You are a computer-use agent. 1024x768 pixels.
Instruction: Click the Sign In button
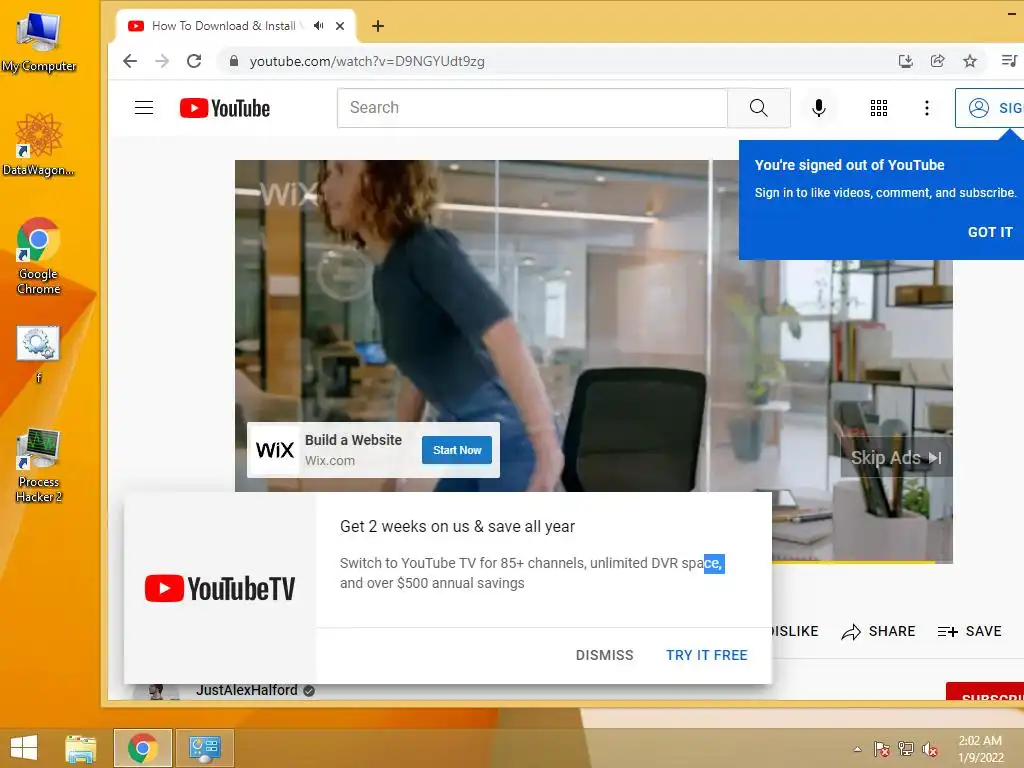coord(989,108)
